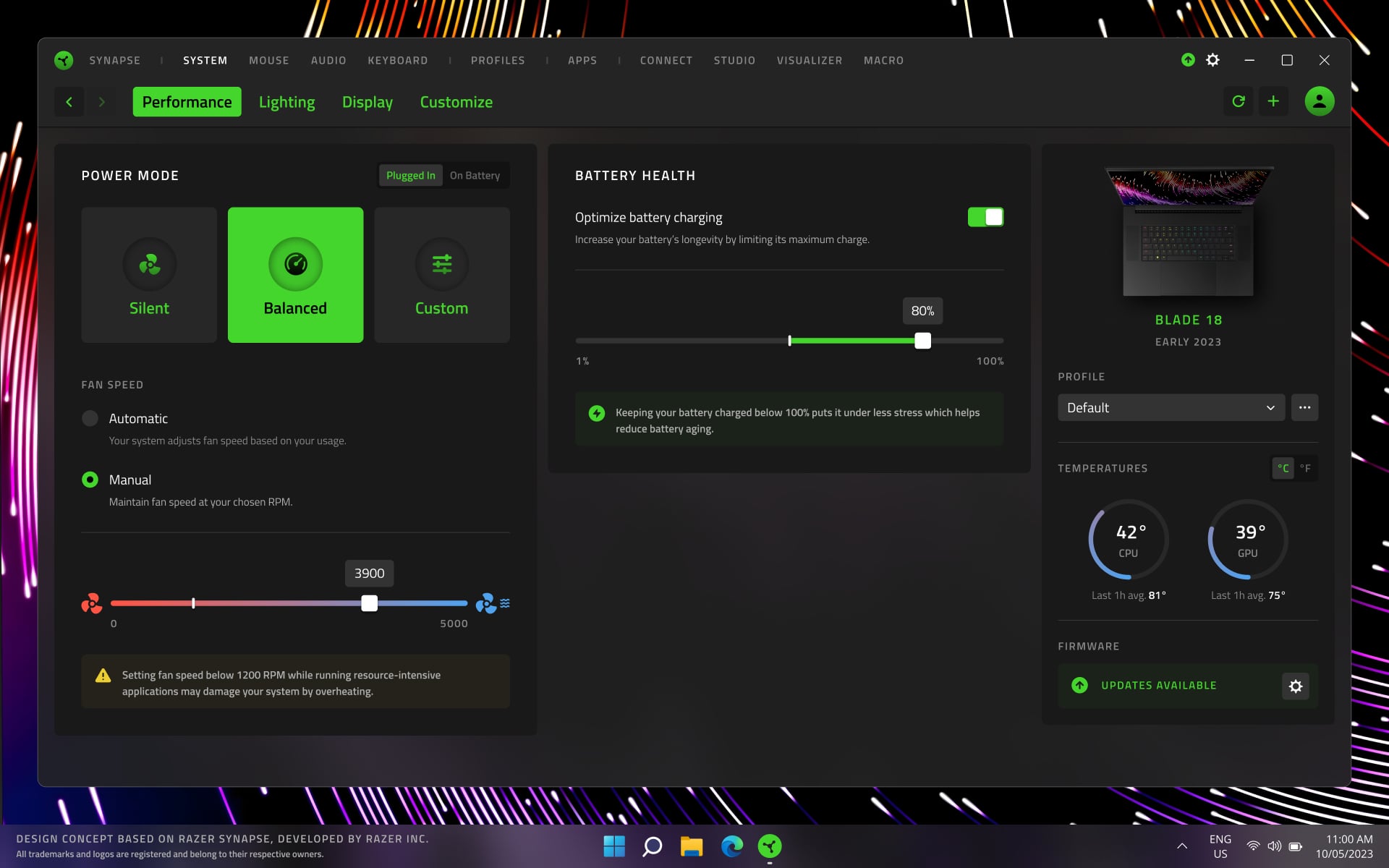Image resolution: width=1389 pixels, height=868 pixels.
Task: Go to CONNECT in top navigation
Action: coord(666,60)
